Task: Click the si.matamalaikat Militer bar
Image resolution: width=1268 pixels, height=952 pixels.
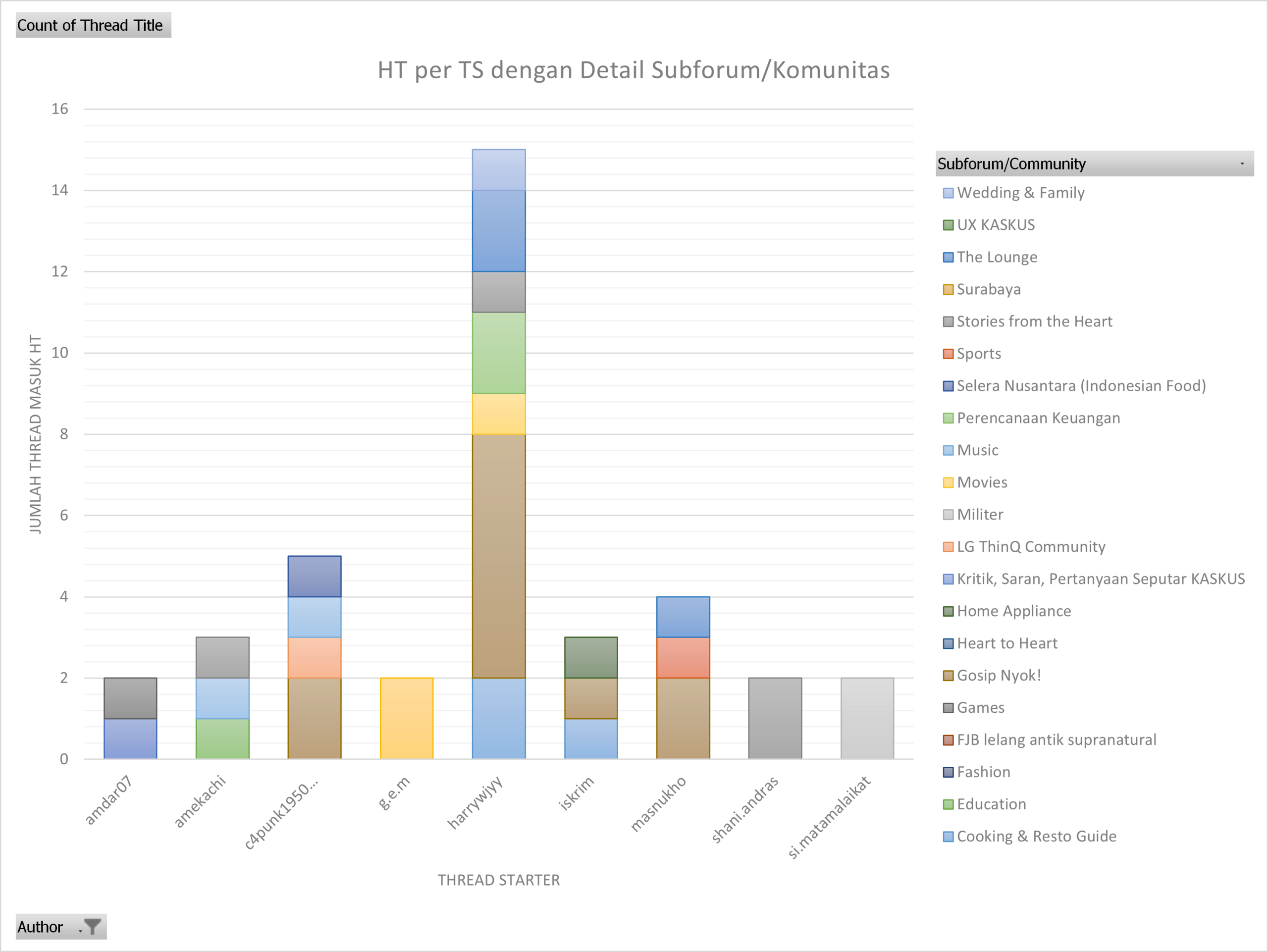Action: point(867,718)
